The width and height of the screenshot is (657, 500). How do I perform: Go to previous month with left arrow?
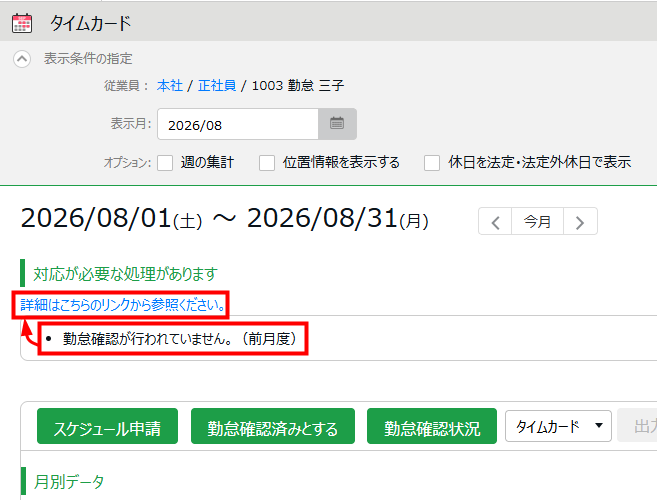495,221
